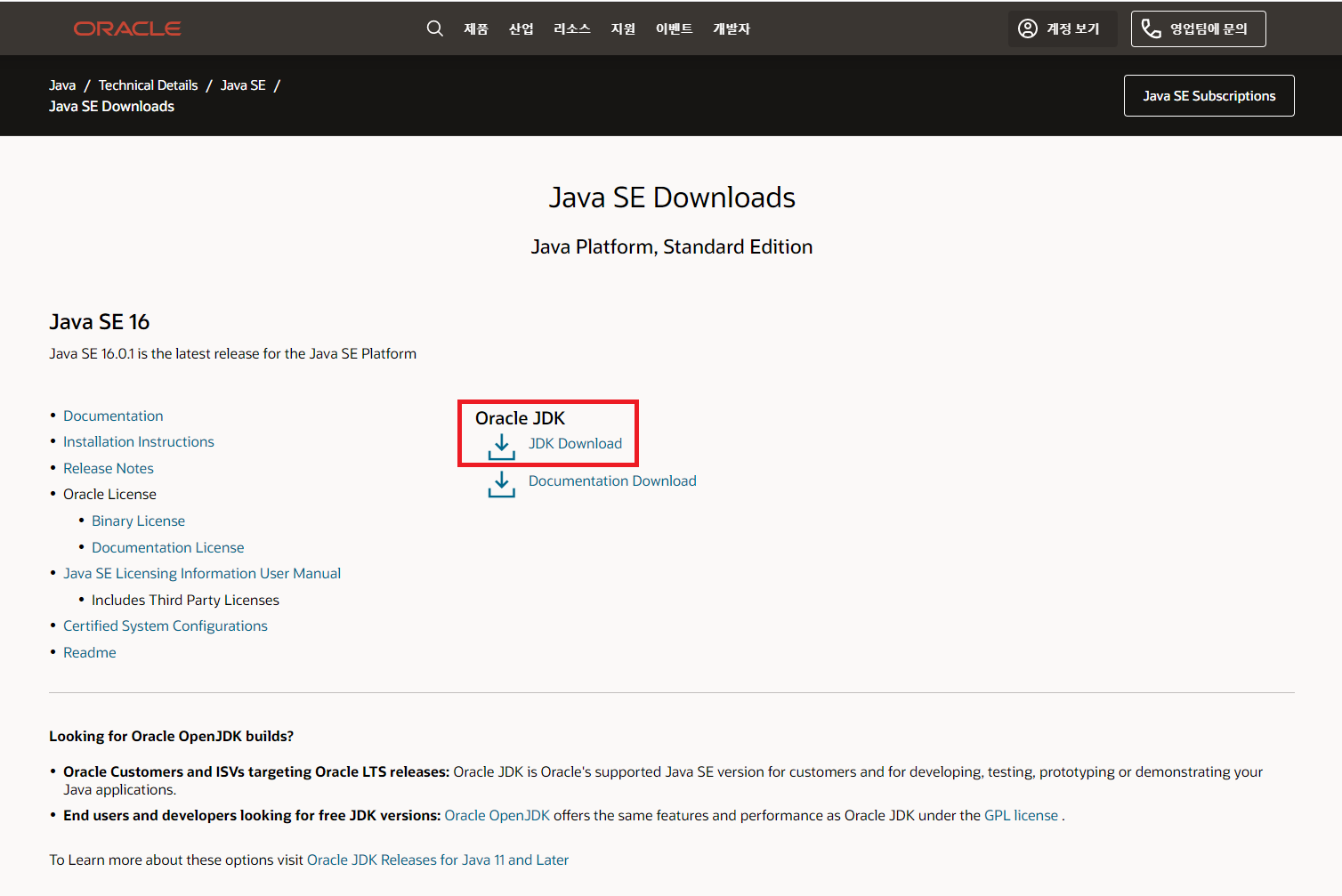Open the JDK Download link
The height and width of the screenshot is (896, 1342).
pos(575,443)
